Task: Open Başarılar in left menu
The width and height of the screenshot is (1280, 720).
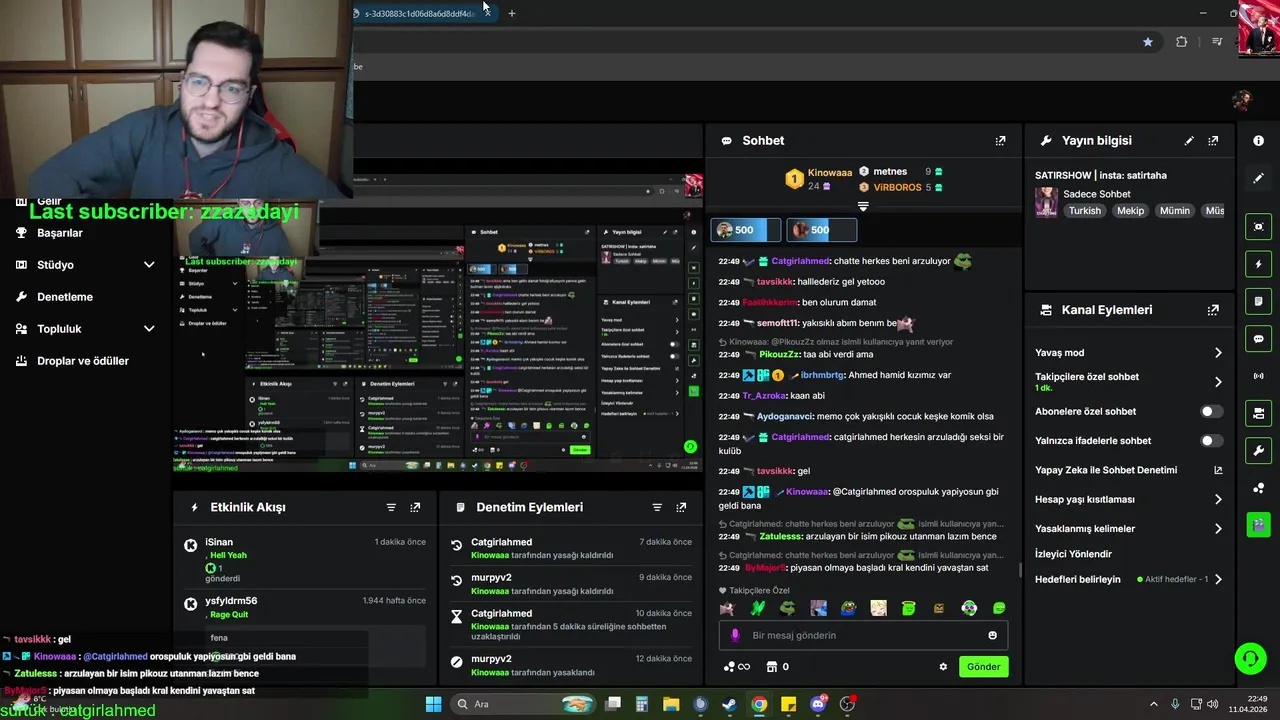Action: click(x=59, y=233)
